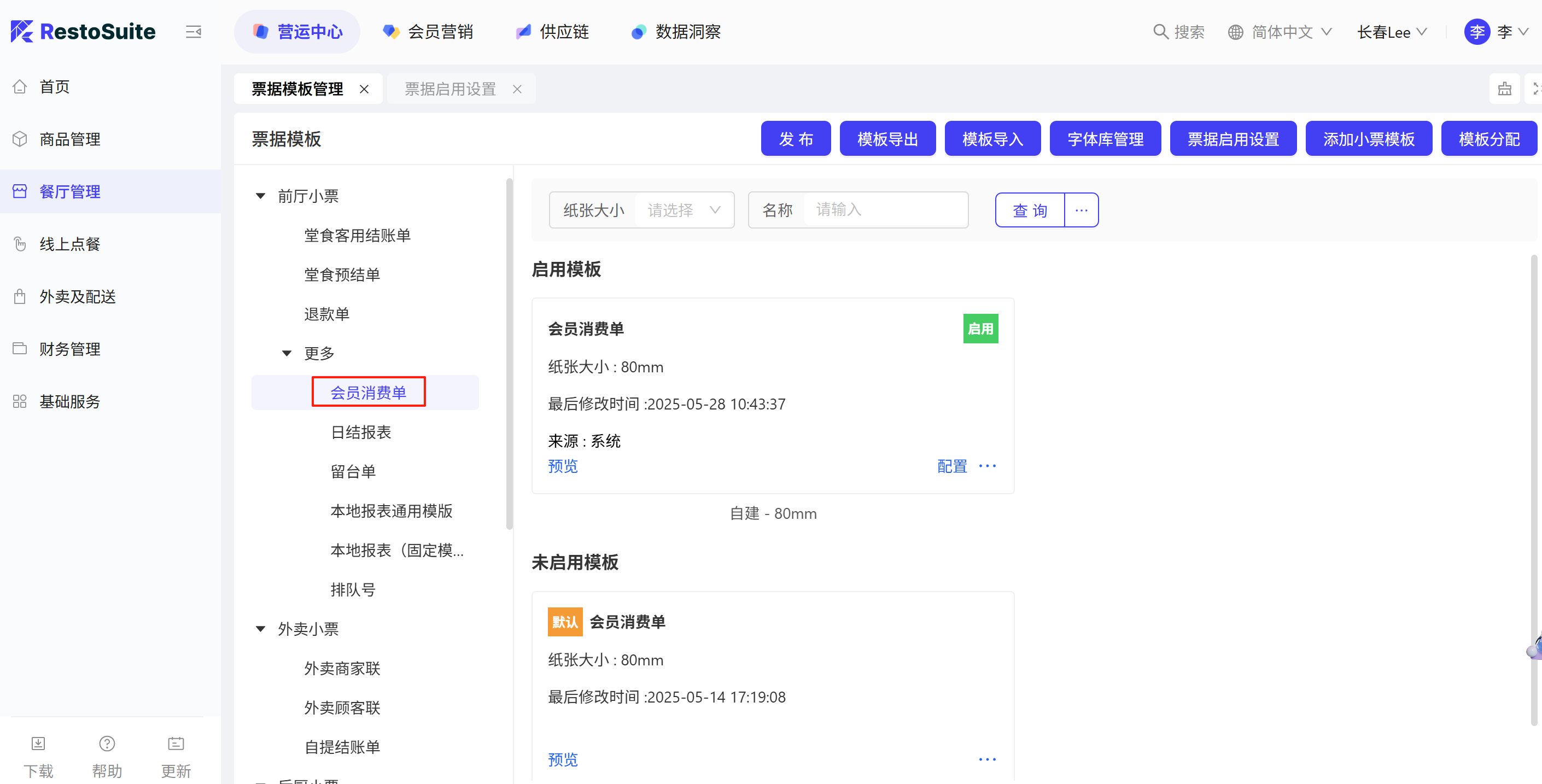Collapse the 前厅小票 tree node
Image resolution: width=1542 pixels, height=784 pixels.
coord(260,196)
